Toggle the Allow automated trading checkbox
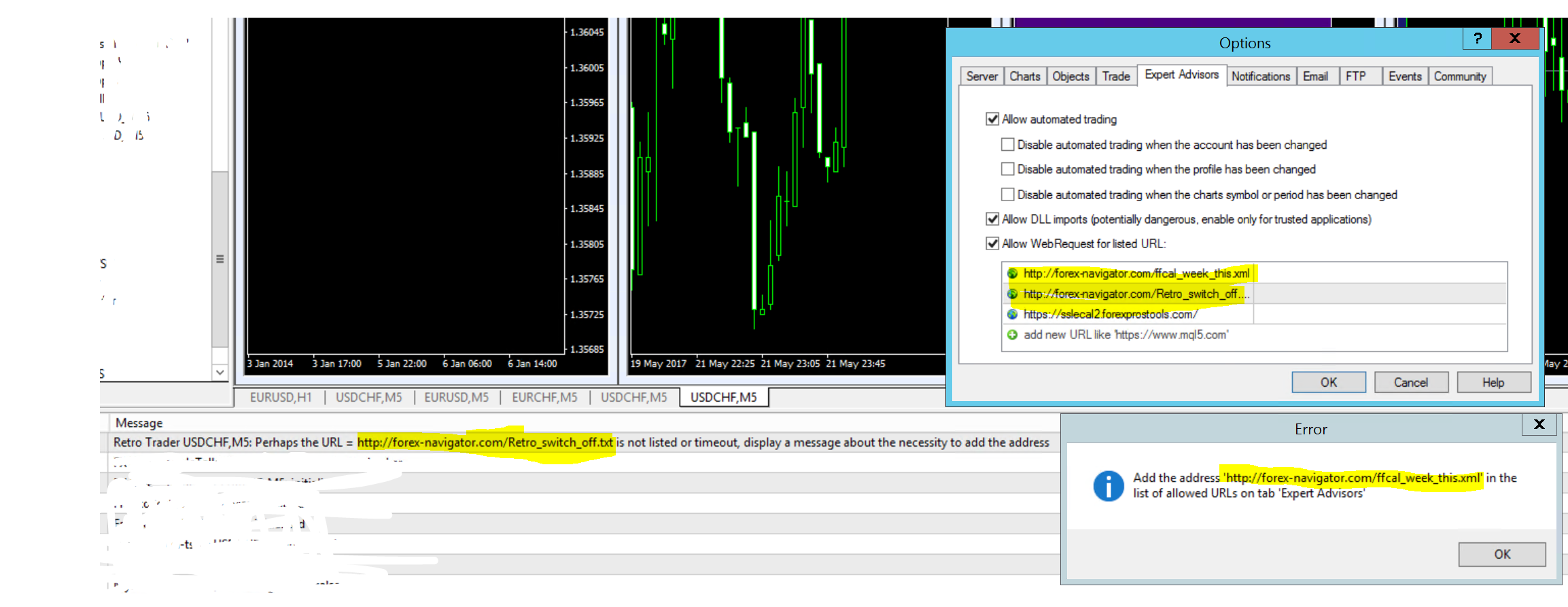Screen dimensions: 1568x607 click(992, 119)
